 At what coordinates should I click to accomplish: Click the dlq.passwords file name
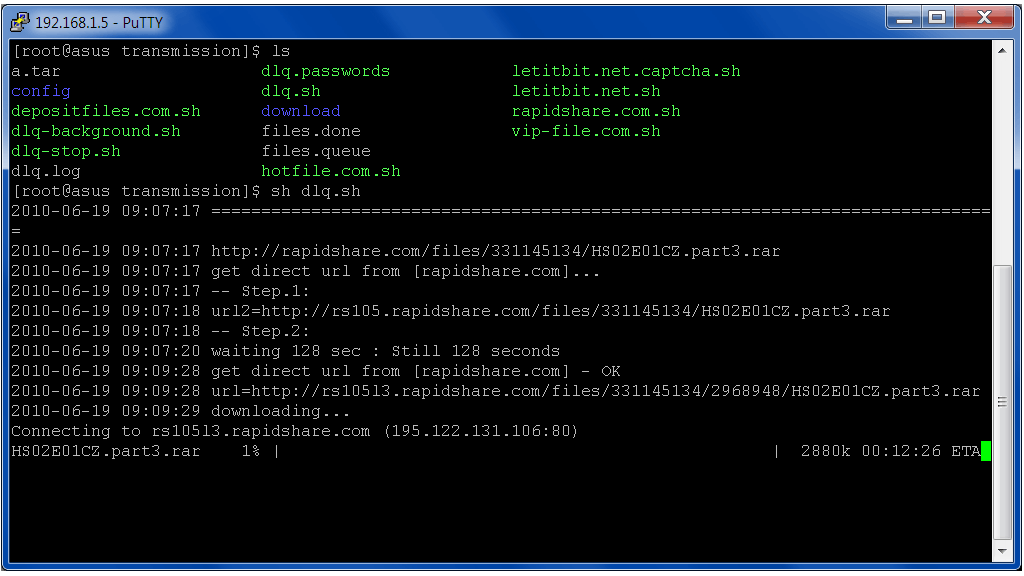click(x=326, y=71)
